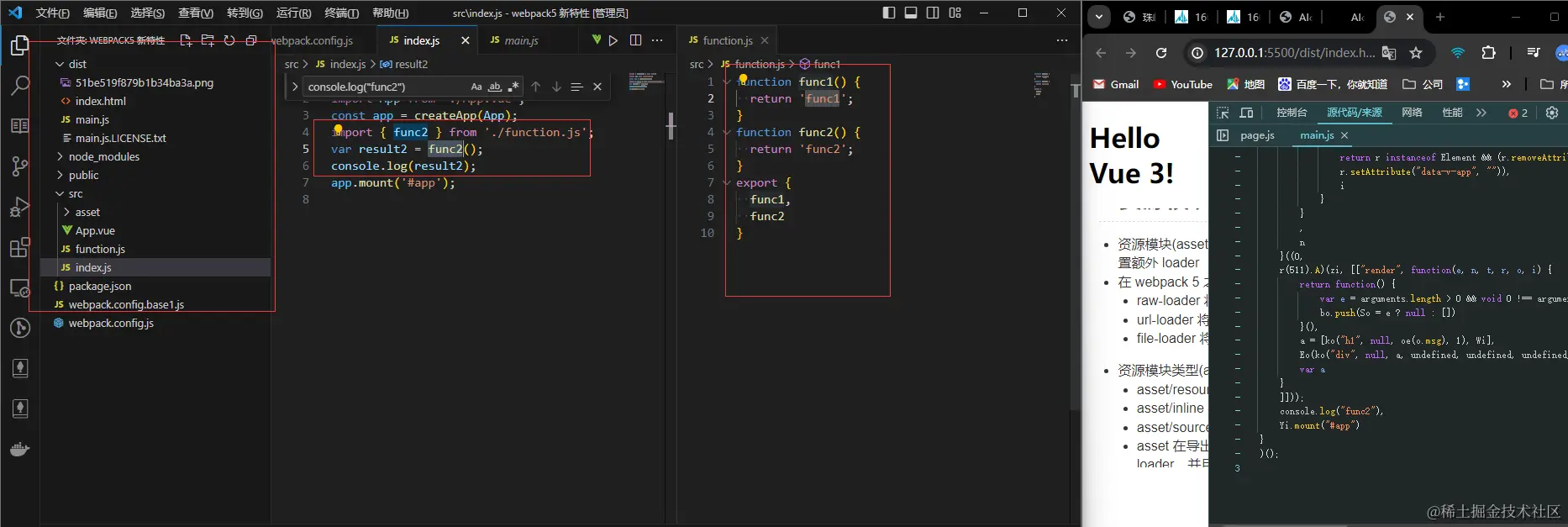1568x527 pixels.
Task: Collapse the src folder
Action: [60, 193]
